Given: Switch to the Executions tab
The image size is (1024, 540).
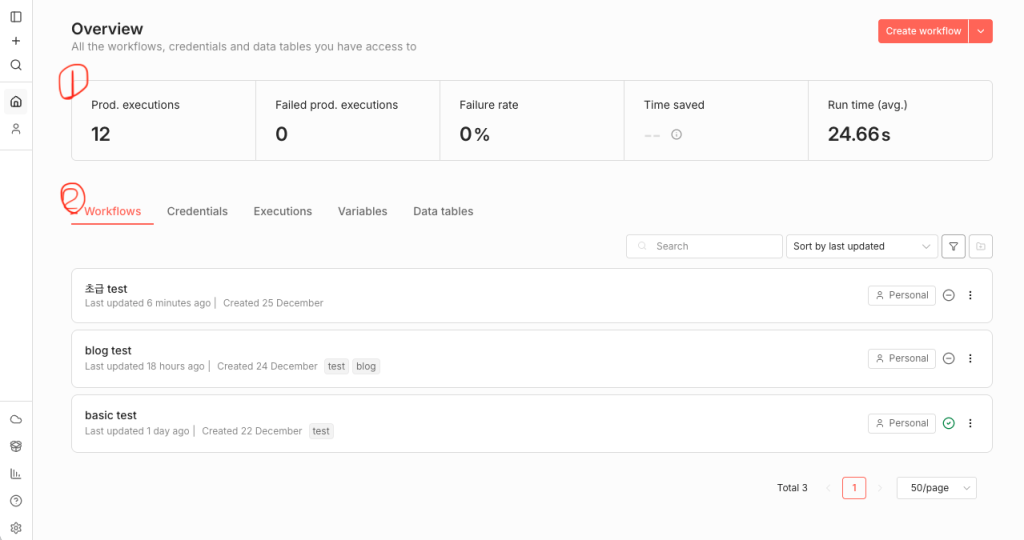Looking at the screenshot, I should [282, 211].
